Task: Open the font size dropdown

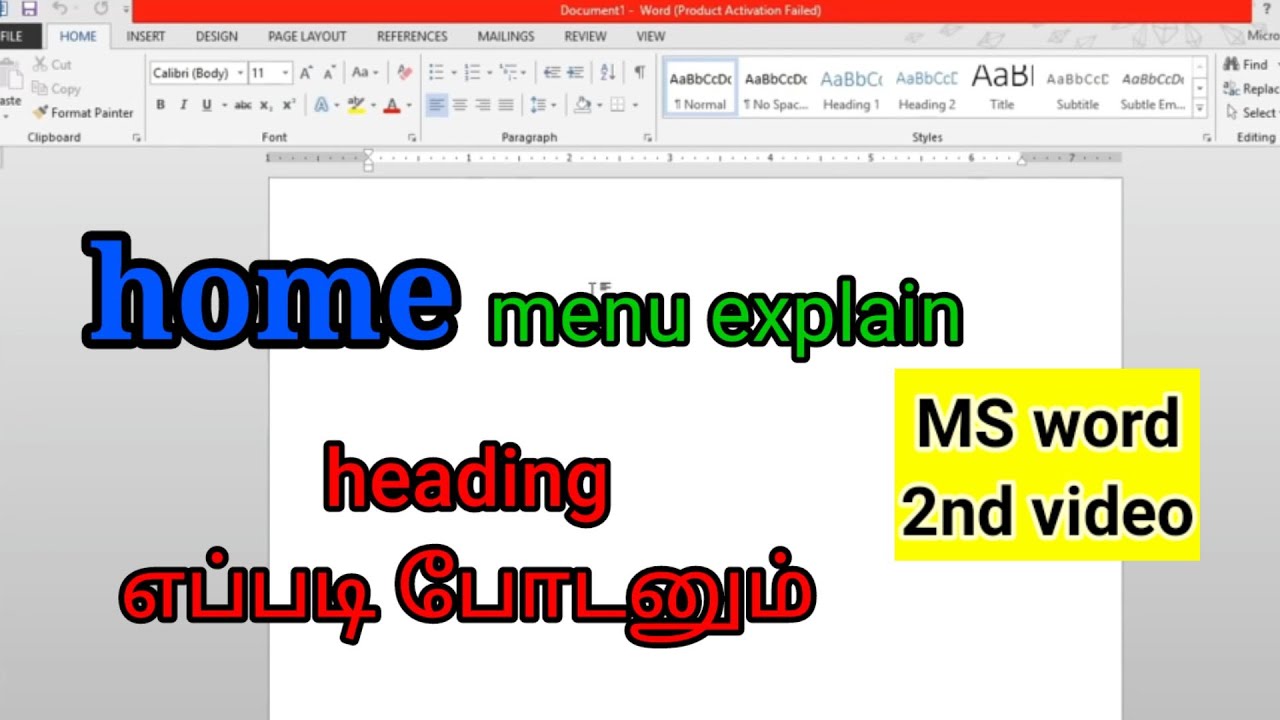Action: (x=286, y=73)
